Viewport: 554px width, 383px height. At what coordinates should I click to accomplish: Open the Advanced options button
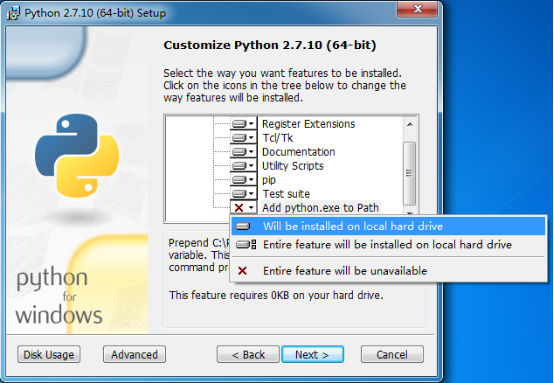(x=134, y=354)
